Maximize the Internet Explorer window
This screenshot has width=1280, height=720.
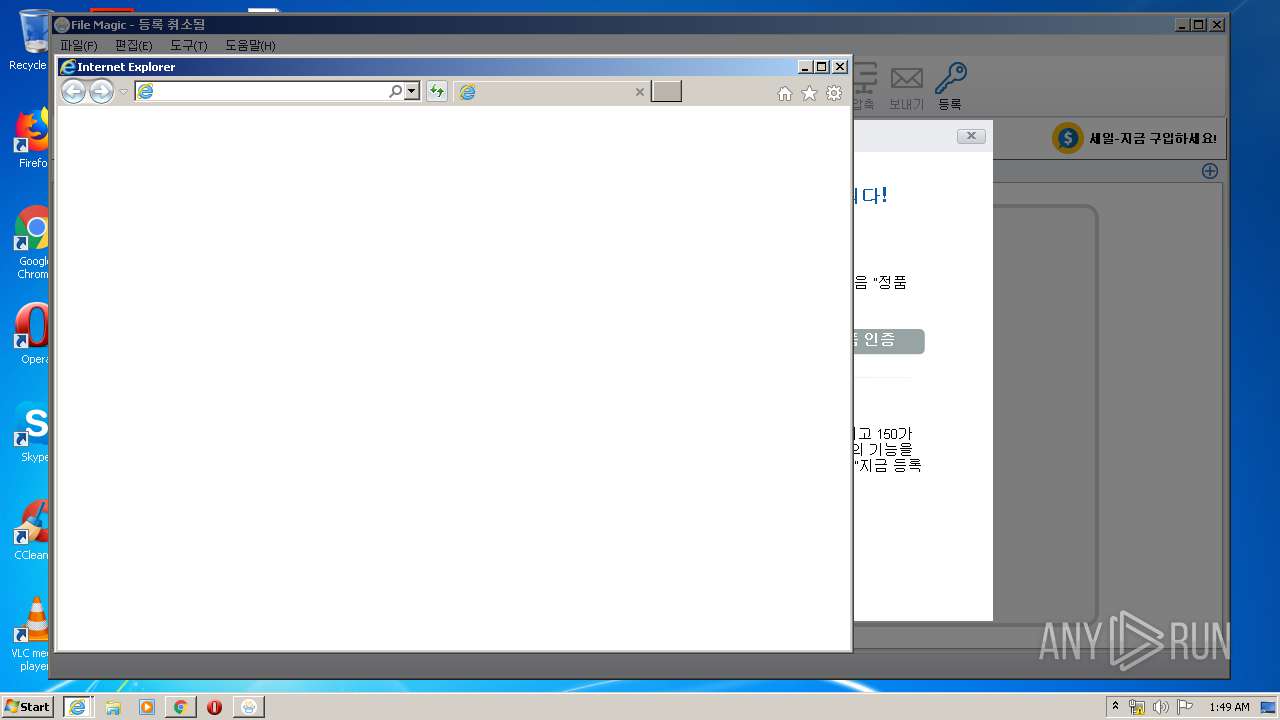[x=822, y=67]
